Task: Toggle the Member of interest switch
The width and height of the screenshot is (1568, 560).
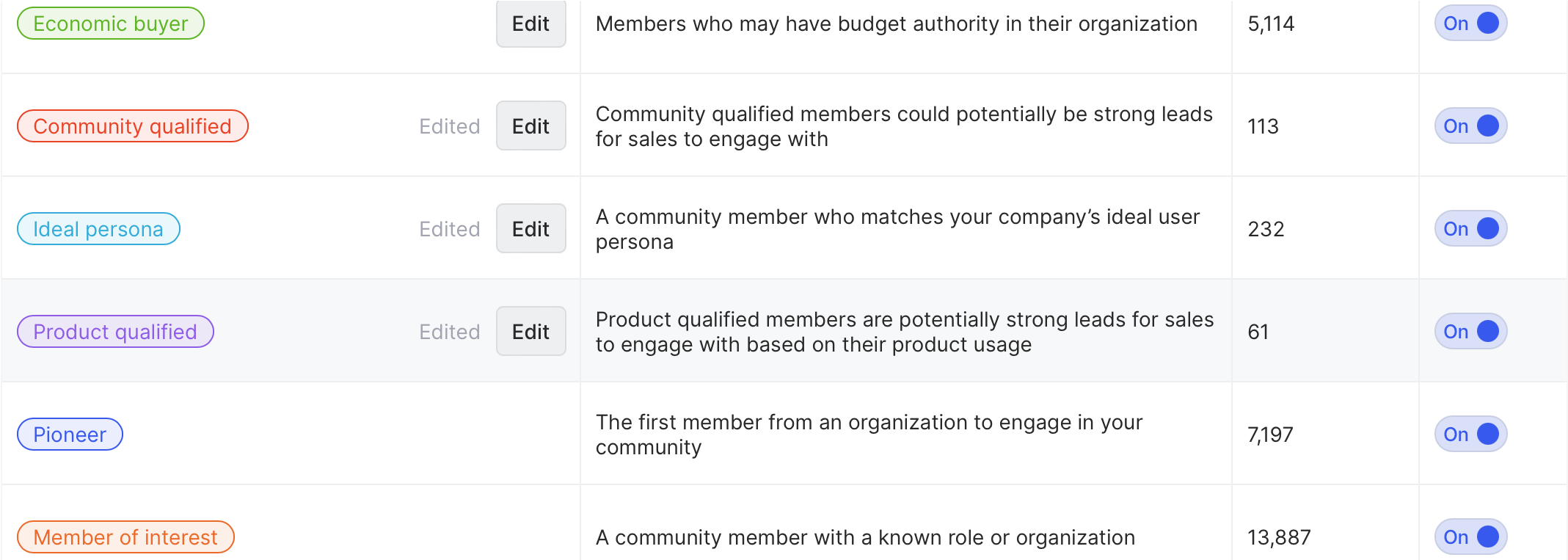Action: click(x=1470, y=537)
